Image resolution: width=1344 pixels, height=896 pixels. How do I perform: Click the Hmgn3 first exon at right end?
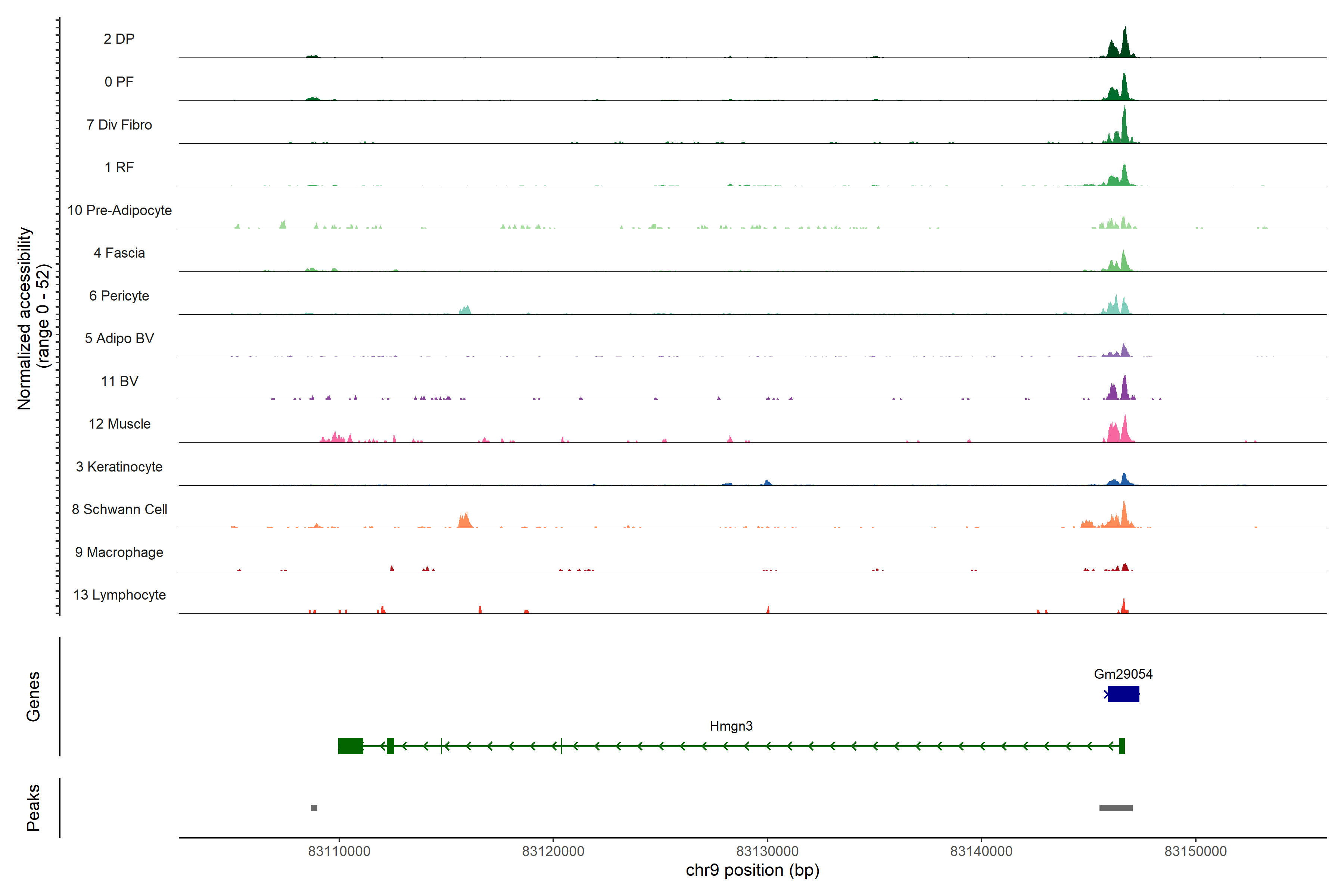point(1122,746)
